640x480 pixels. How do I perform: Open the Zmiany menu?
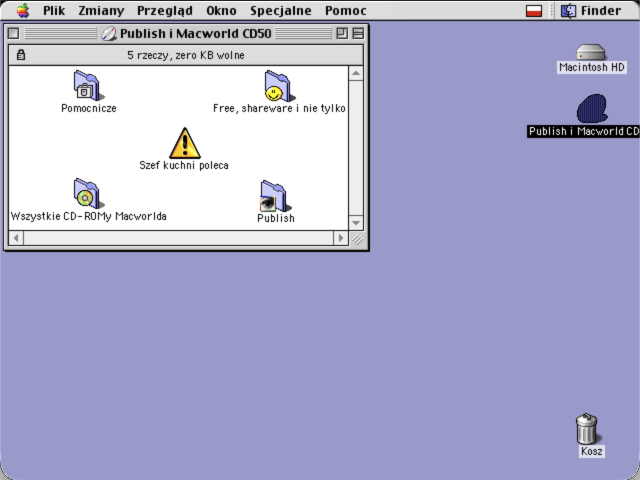click(101, 11)
